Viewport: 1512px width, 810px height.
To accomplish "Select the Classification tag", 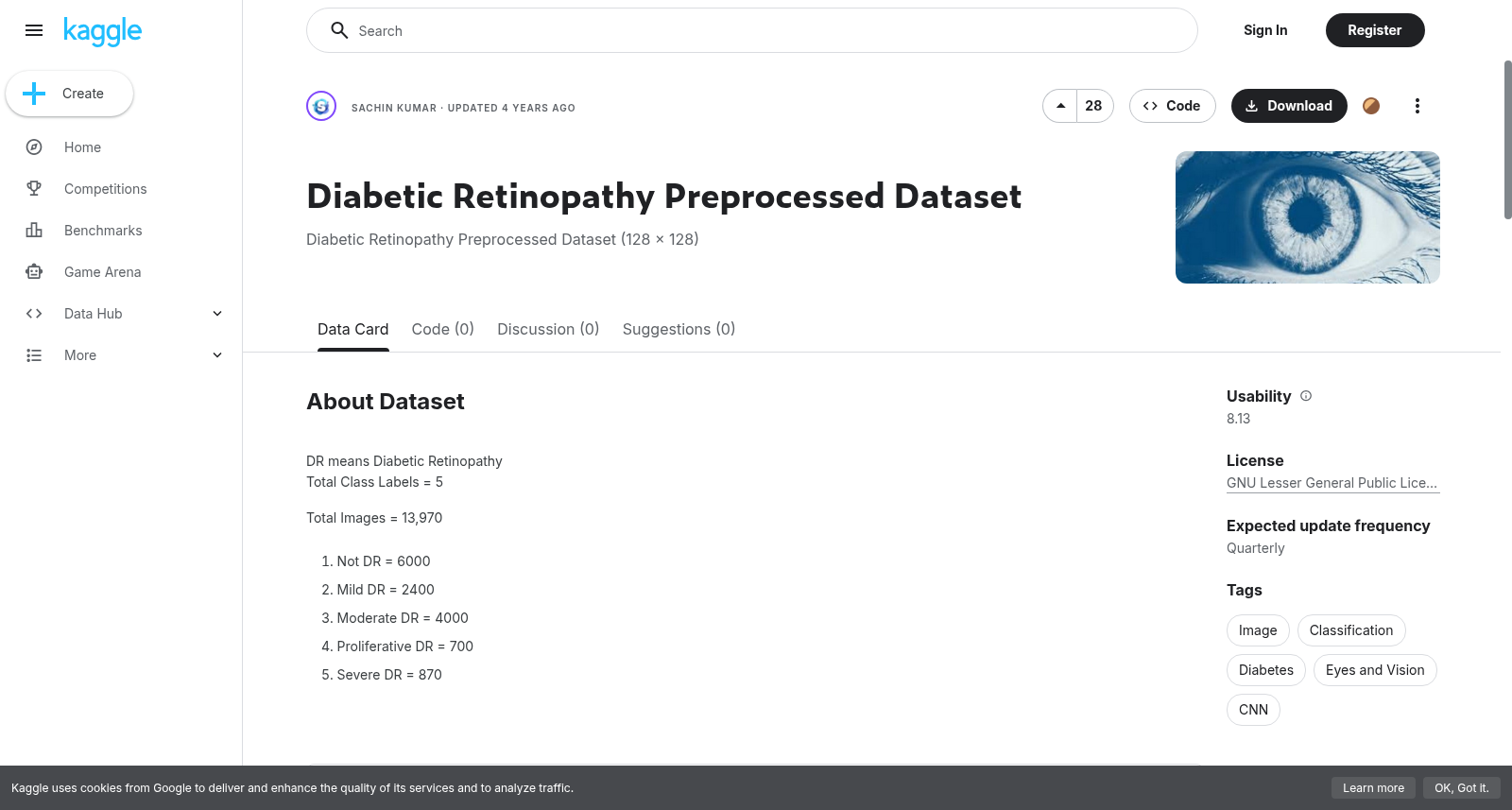I will click(1351, 630).
